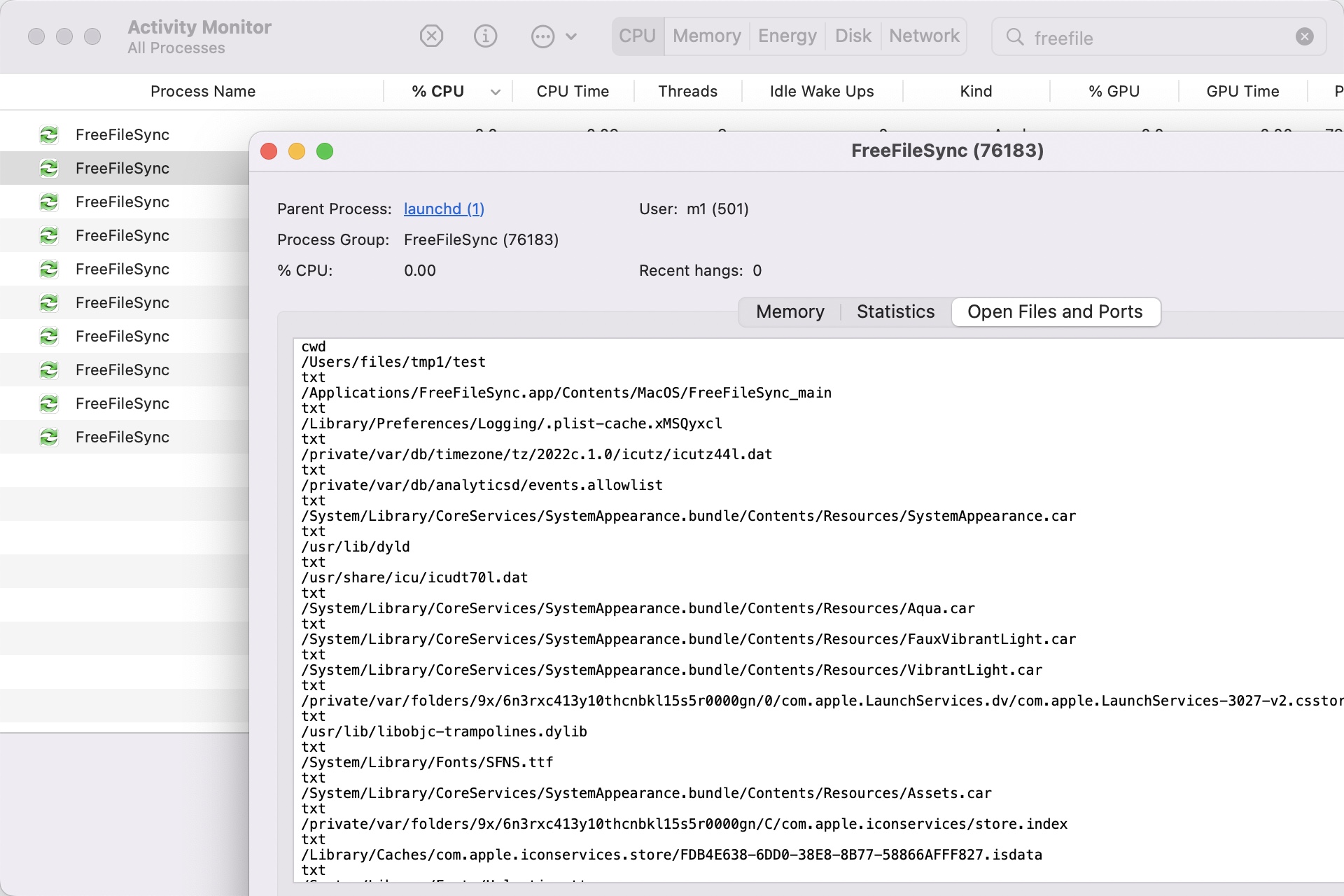
Task: Click the '/System/Library/Fonts/SFNS.ttf' line
Action: [x=428, y=762]
